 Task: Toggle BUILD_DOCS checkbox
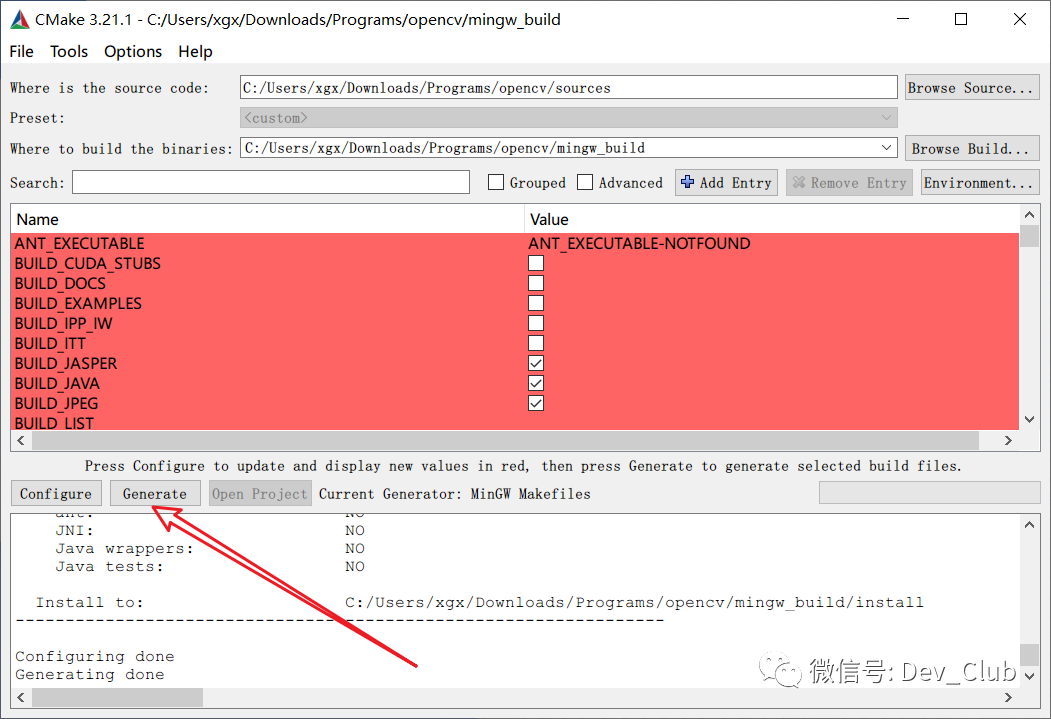(536, 283)
